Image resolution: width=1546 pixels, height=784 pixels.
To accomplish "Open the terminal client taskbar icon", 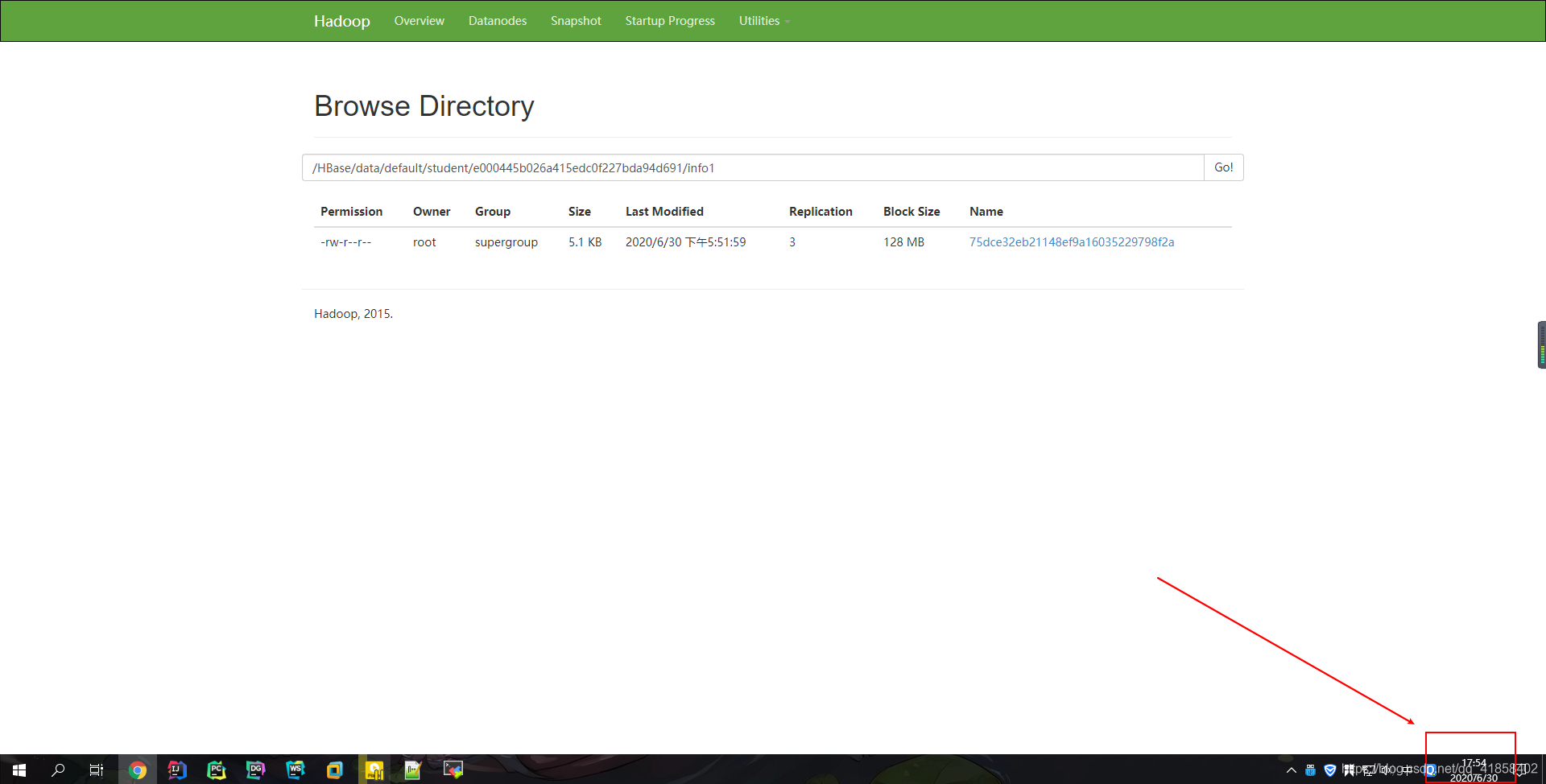I will point(453,770).
